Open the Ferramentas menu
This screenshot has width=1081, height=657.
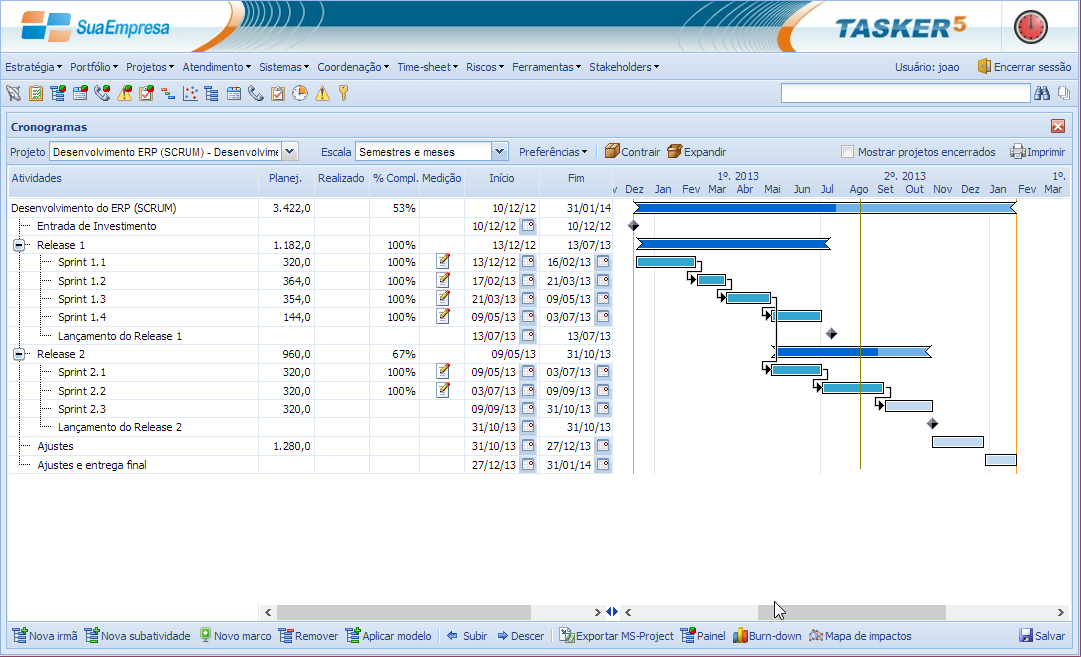546,67
